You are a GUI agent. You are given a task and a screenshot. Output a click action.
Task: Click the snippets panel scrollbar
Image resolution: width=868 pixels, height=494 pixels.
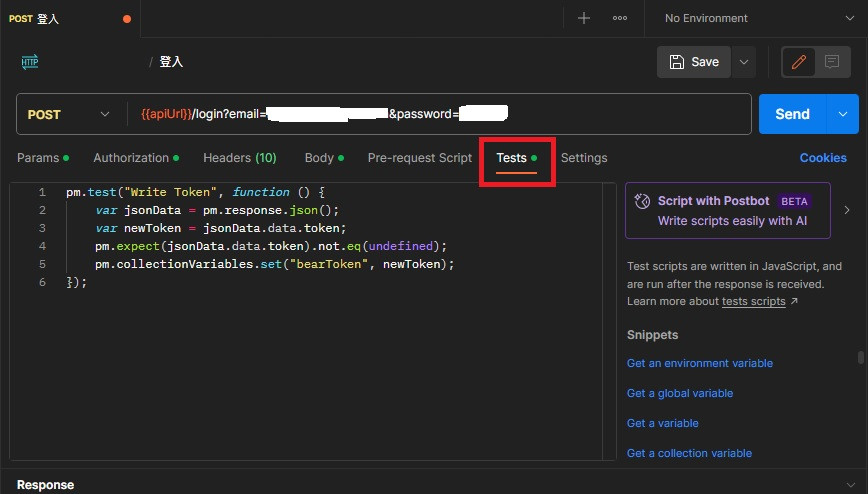click(860, 357)
